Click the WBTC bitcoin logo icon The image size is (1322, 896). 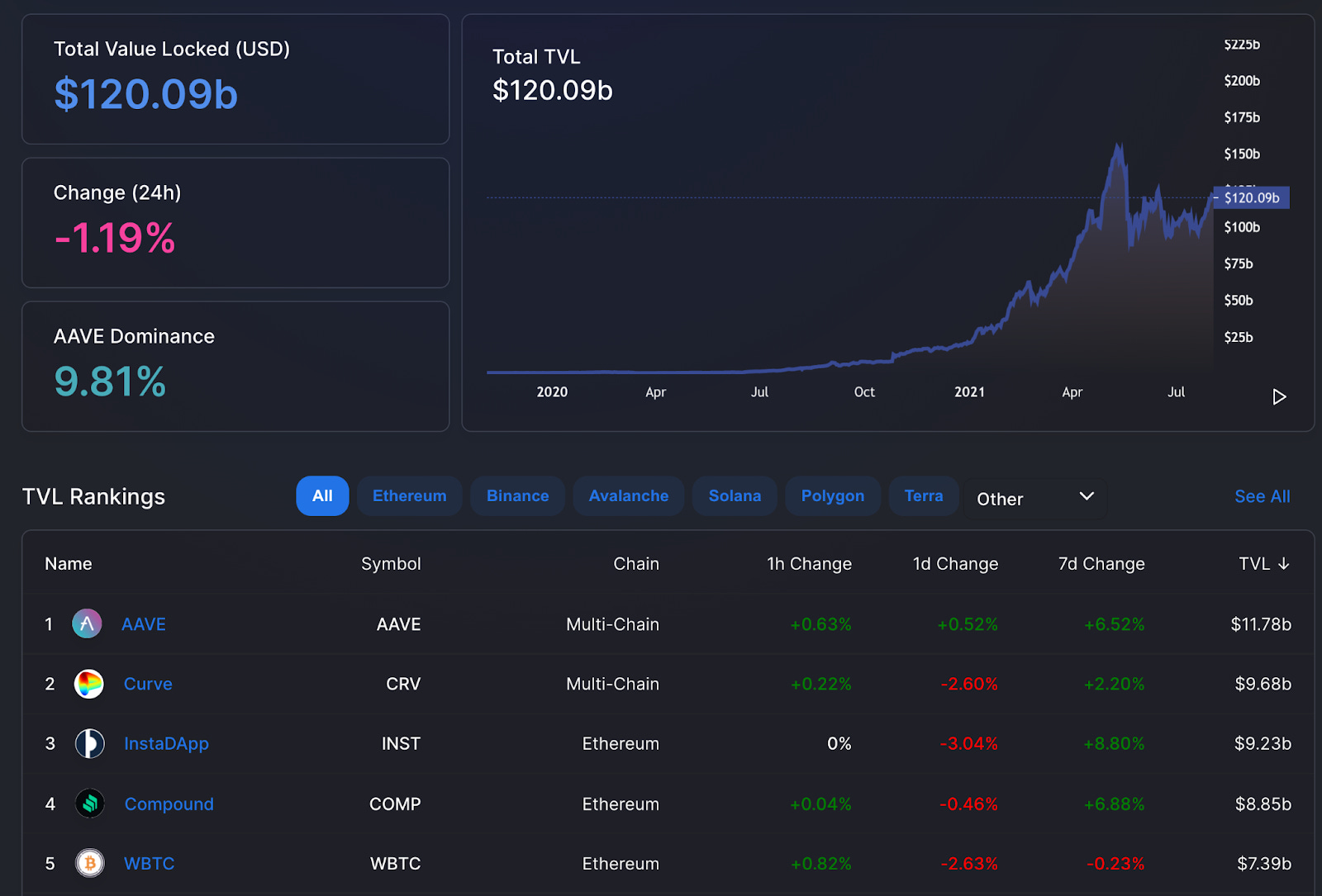(89, 863)
